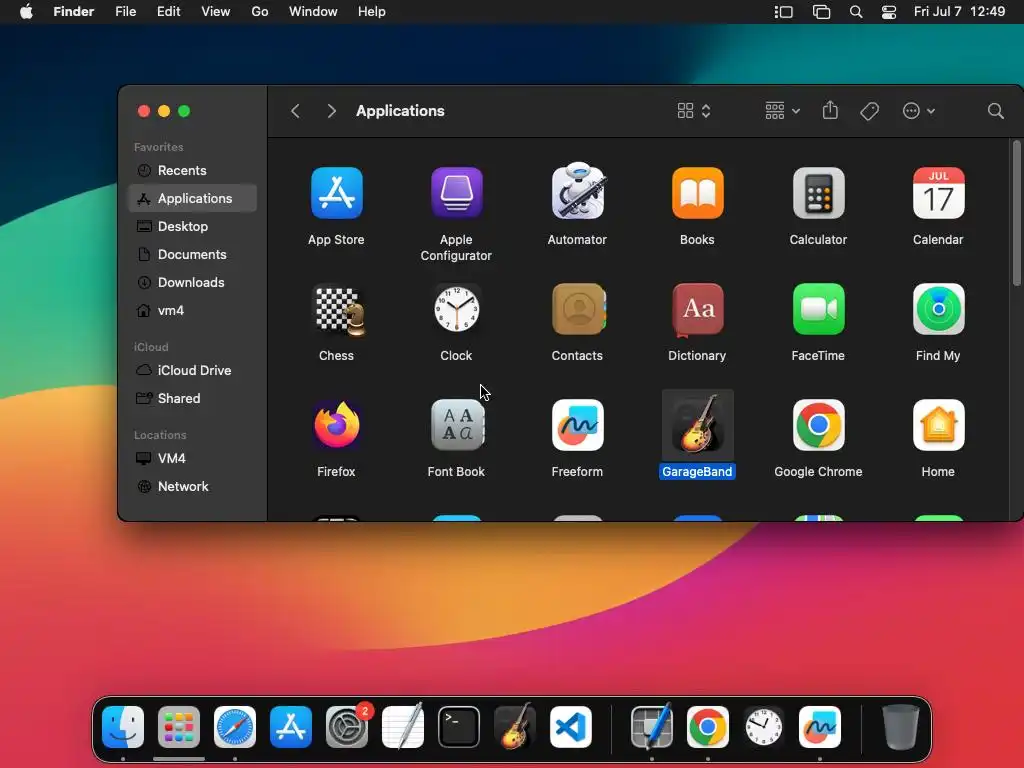Open the View menu

(x=216, y=12)
